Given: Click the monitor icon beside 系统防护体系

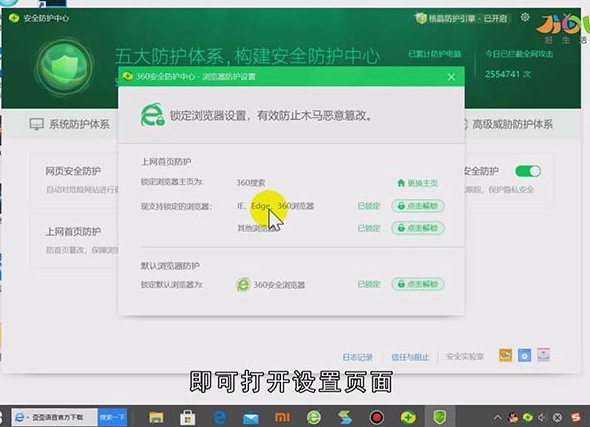Looking at the screenshot, I should click(x=36, y=124).
